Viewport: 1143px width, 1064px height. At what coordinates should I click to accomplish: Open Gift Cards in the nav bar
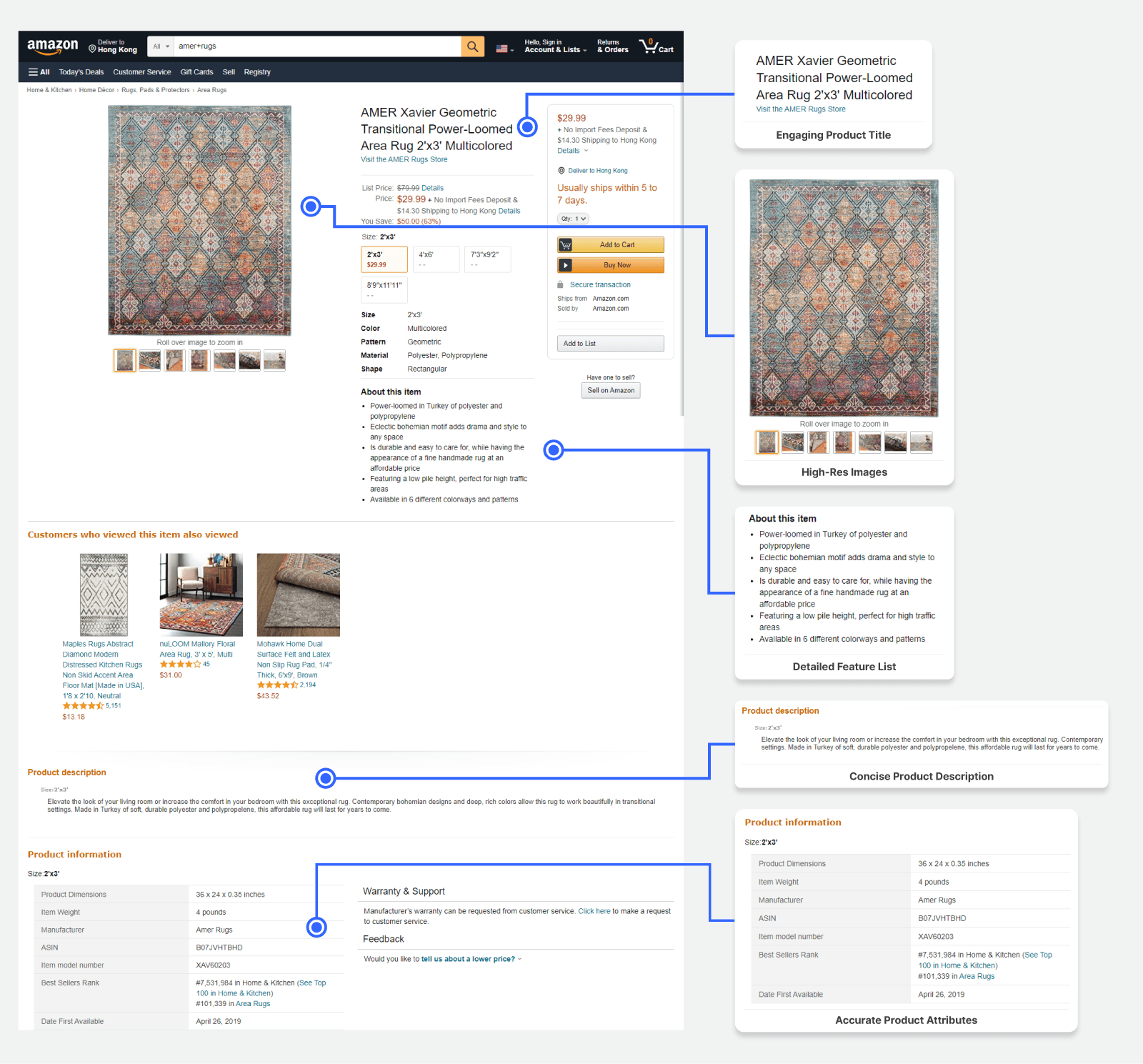196,72
